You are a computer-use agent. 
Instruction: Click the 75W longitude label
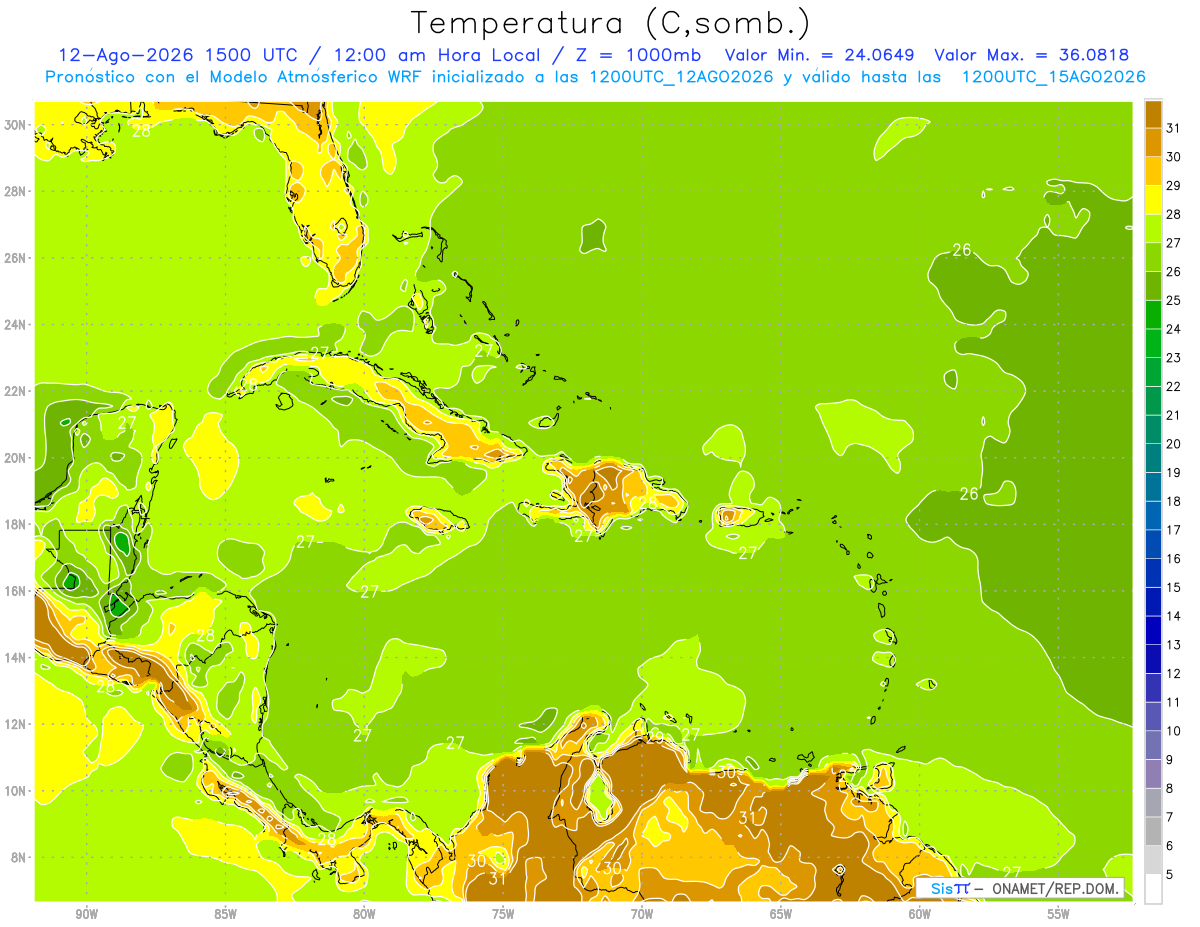tap(503, 914)
